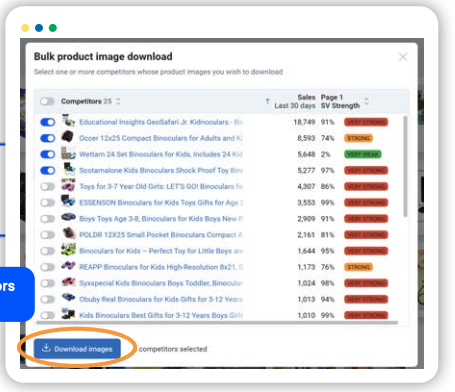Open the REAPP Binoculars for Kids link
Screen dimensions: 455x392
[161, 267]
